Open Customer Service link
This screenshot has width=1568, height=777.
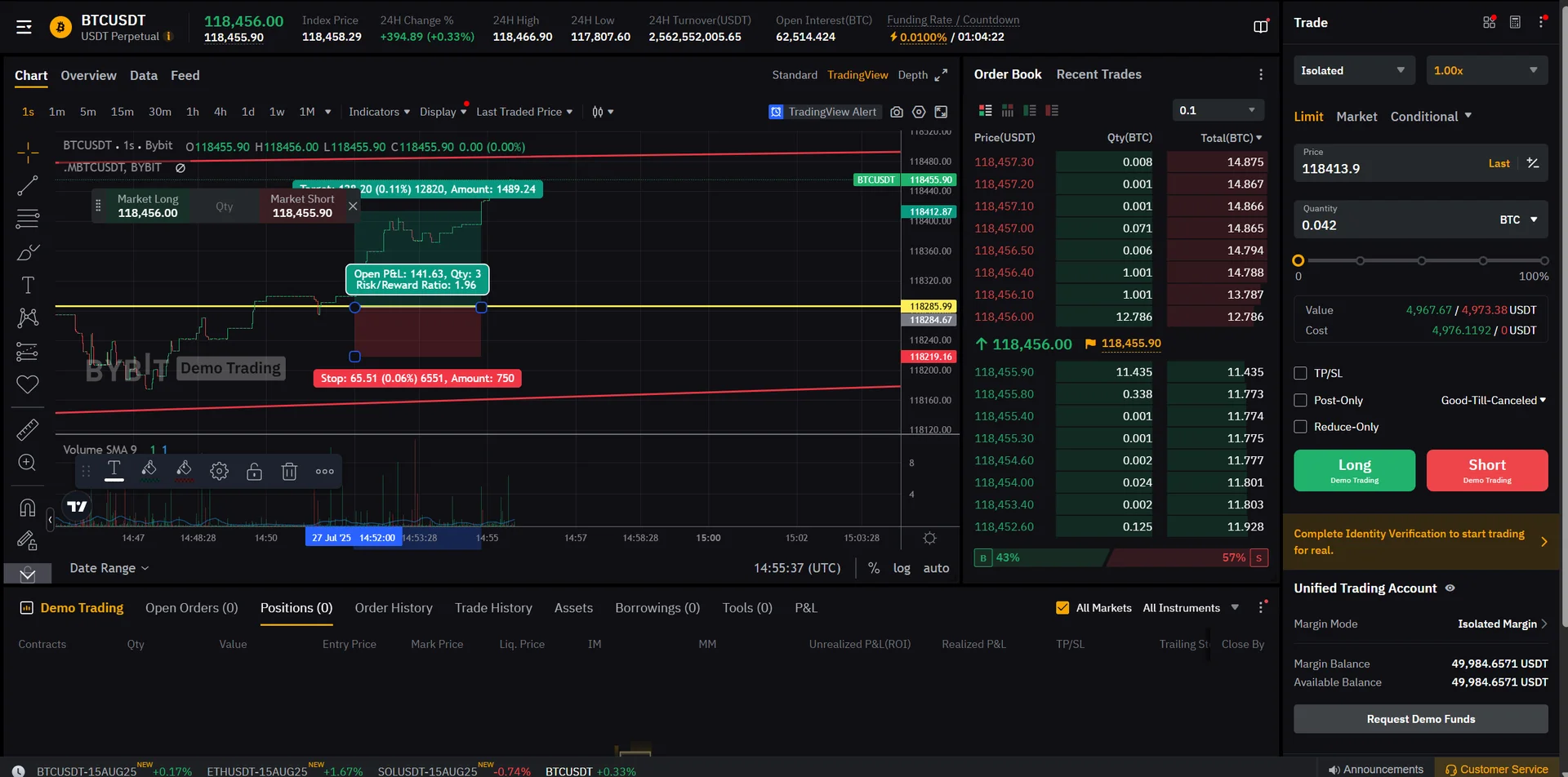pos(1496,770)
